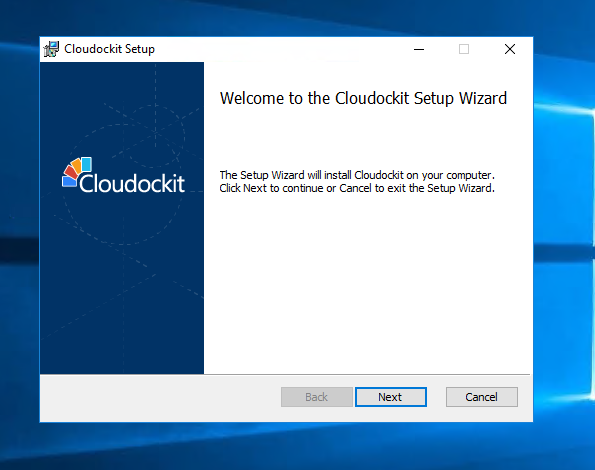The height and width of the screenshot is (470, 595).
Task: Click the orange segment of the logo
Action: pos(76,166)
